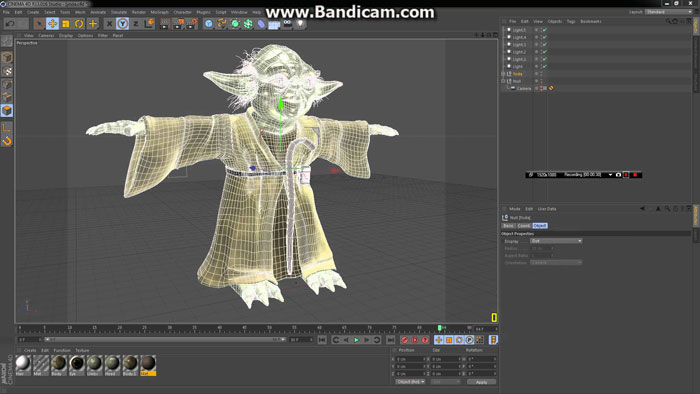Click Make Editable icon in left sidebar
The image size is (700, 394).
point(7,41)
